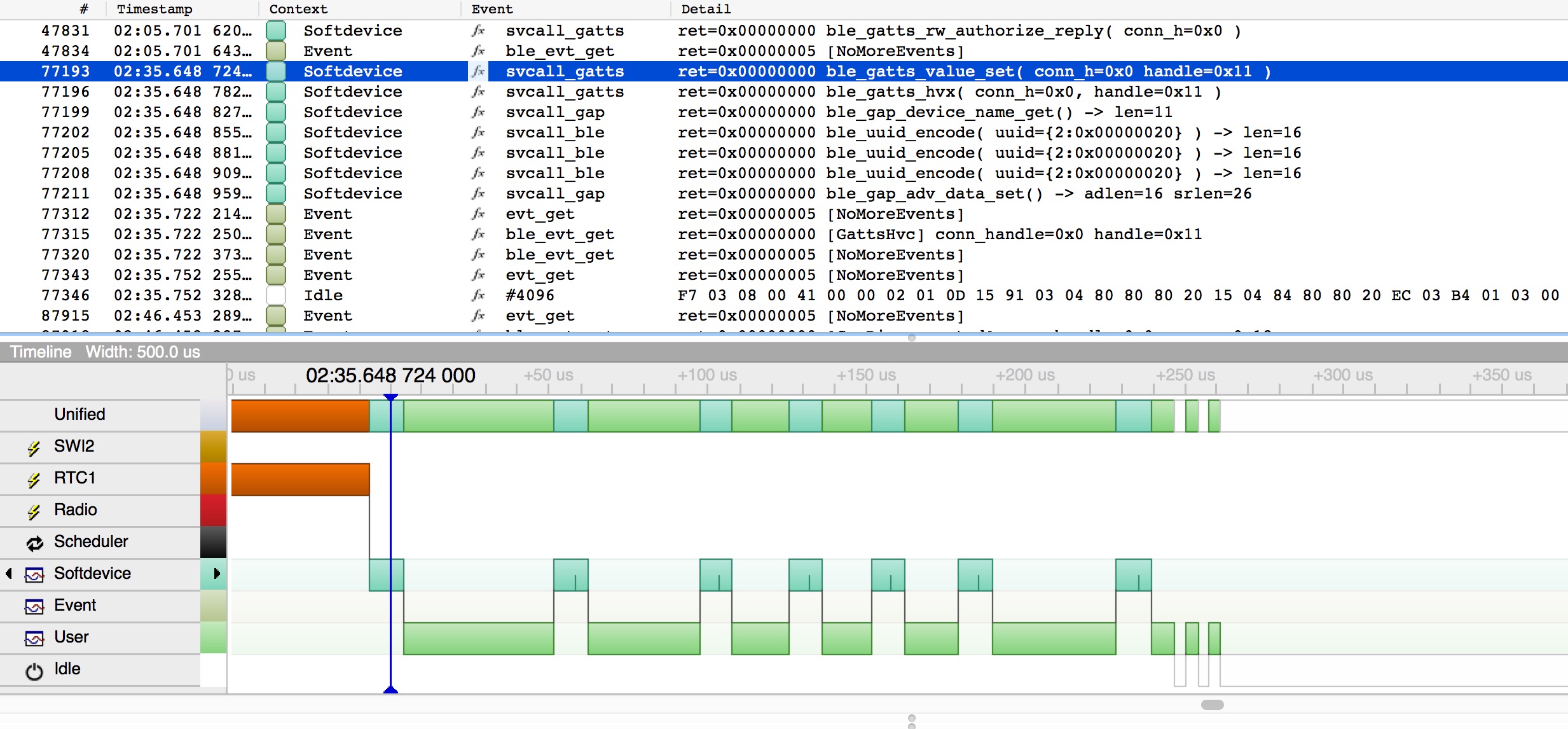Viewport: 1568px width, 729px height.
Task: Click the SWI2 lightning bolt icon
Action: (34, 448)
